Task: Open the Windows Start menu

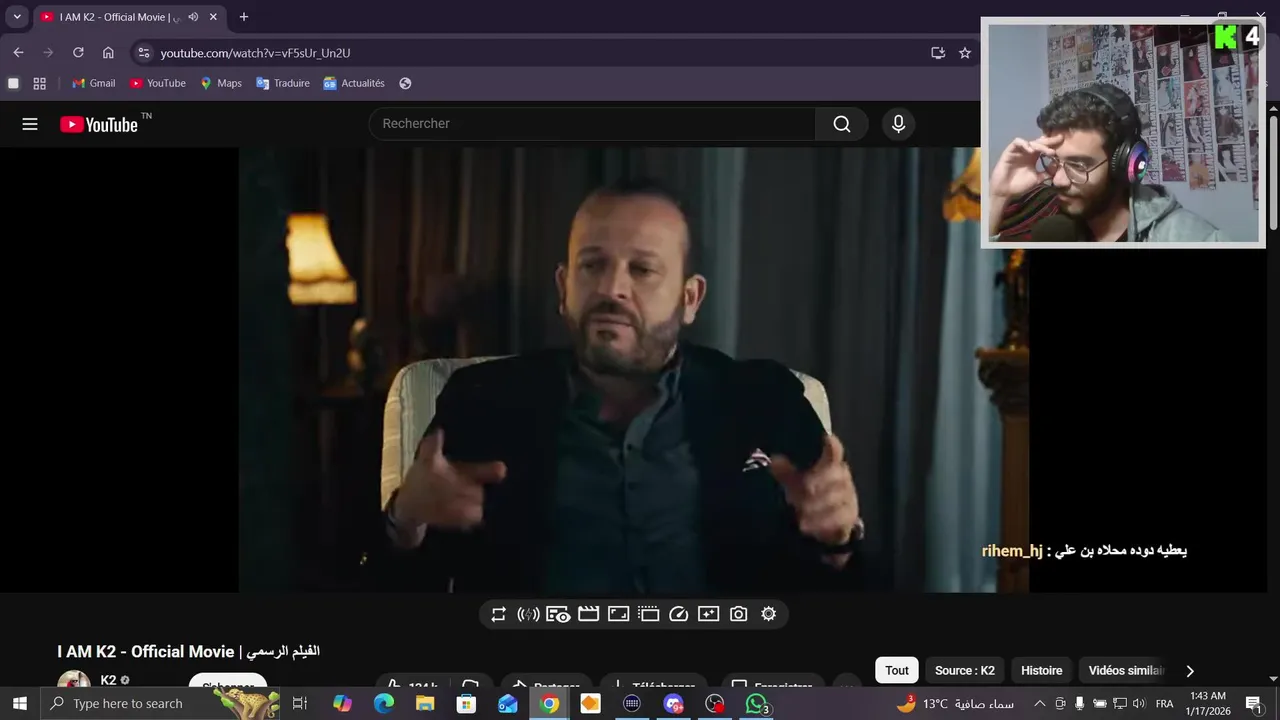Action: point(19,704)
